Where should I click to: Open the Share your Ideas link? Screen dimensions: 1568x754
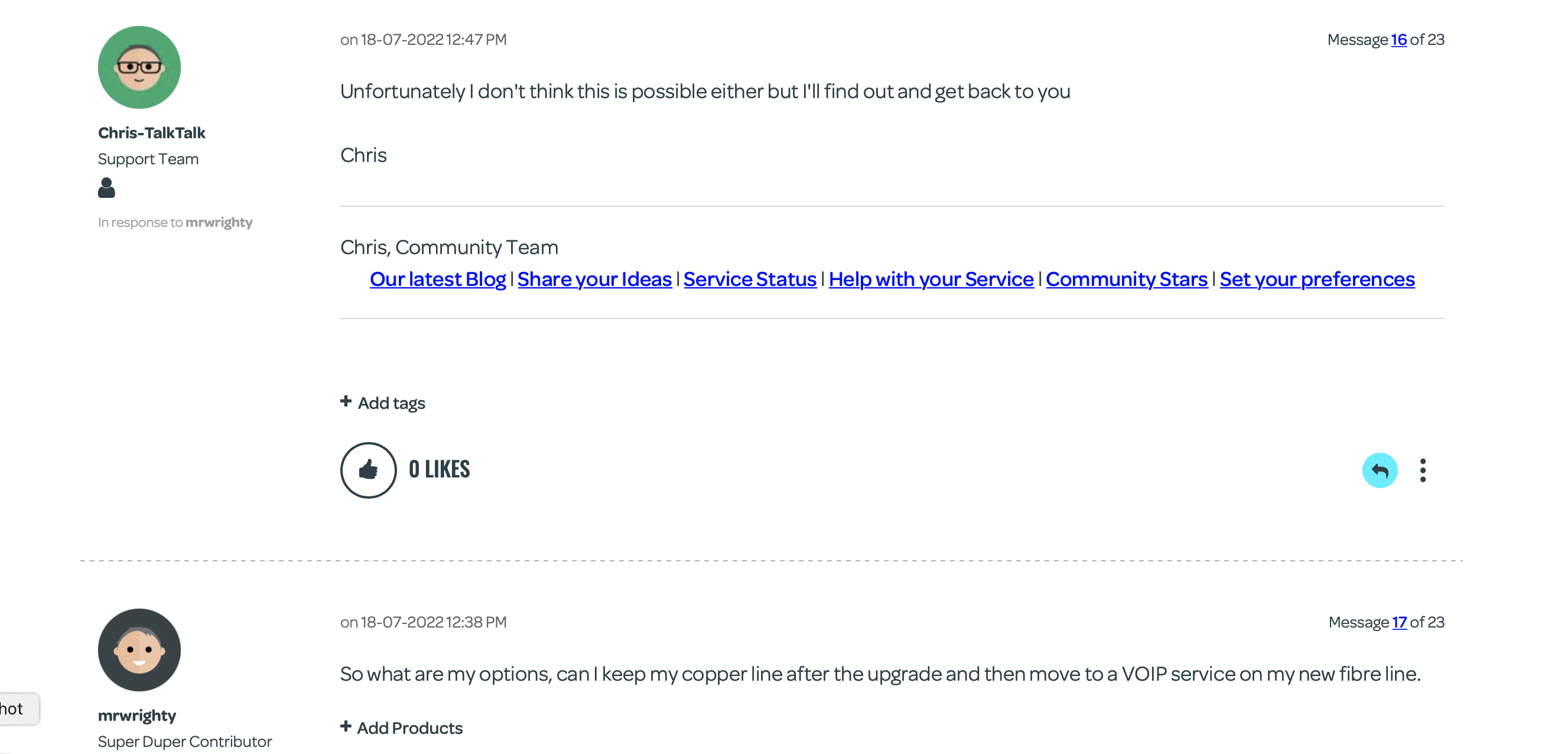[594, 279]
